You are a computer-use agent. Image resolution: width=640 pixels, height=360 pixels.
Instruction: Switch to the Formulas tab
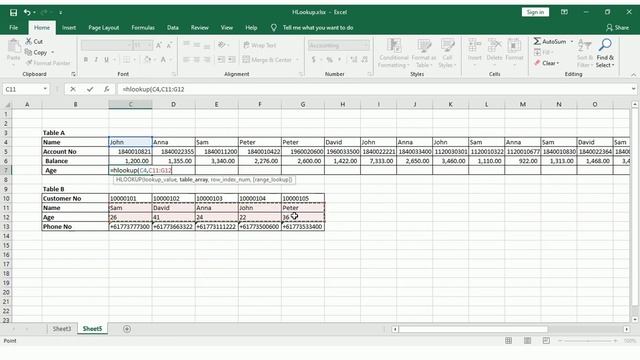[x=143, y=28]
